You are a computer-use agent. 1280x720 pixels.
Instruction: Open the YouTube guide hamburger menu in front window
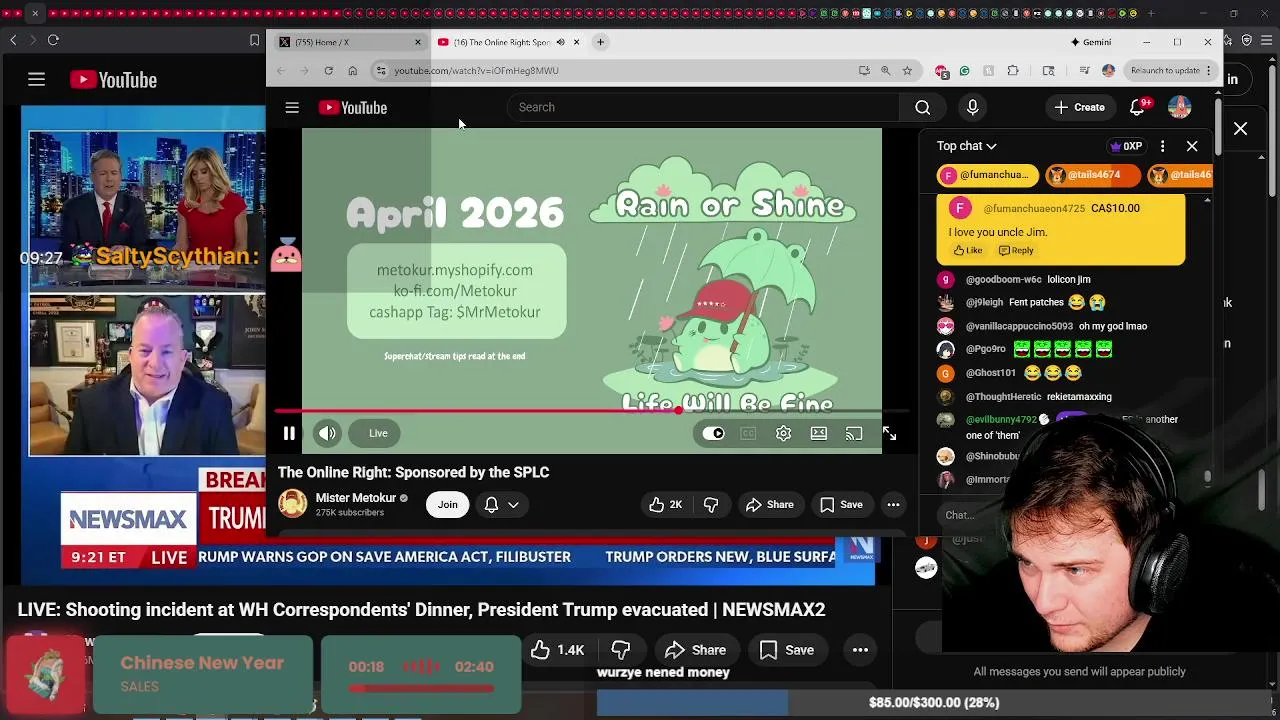(292, 107)
